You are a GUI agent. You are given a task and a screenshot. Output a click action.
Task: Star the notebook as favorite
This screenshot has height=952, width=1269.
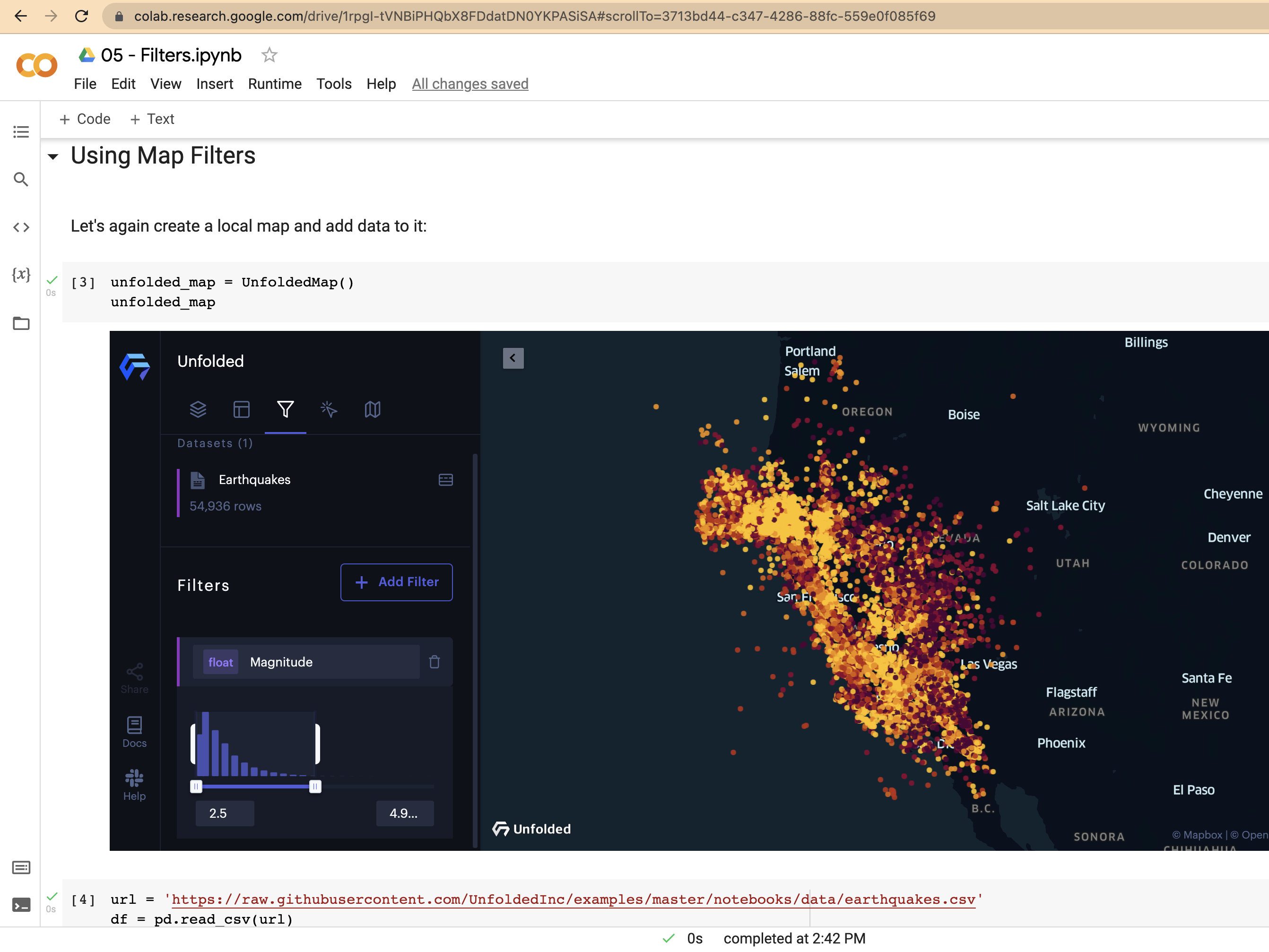[269, 55]
